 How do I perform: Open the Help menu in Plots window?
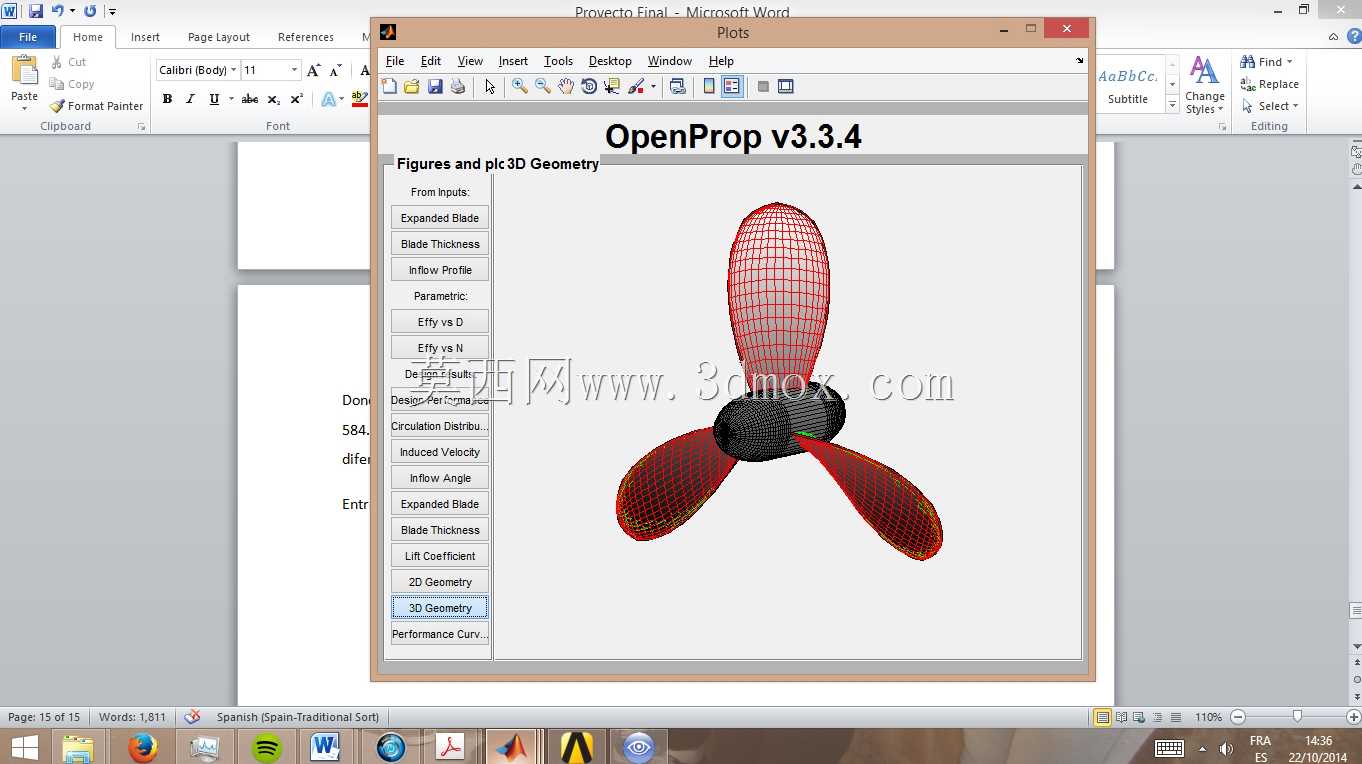(x=721, y=61)
